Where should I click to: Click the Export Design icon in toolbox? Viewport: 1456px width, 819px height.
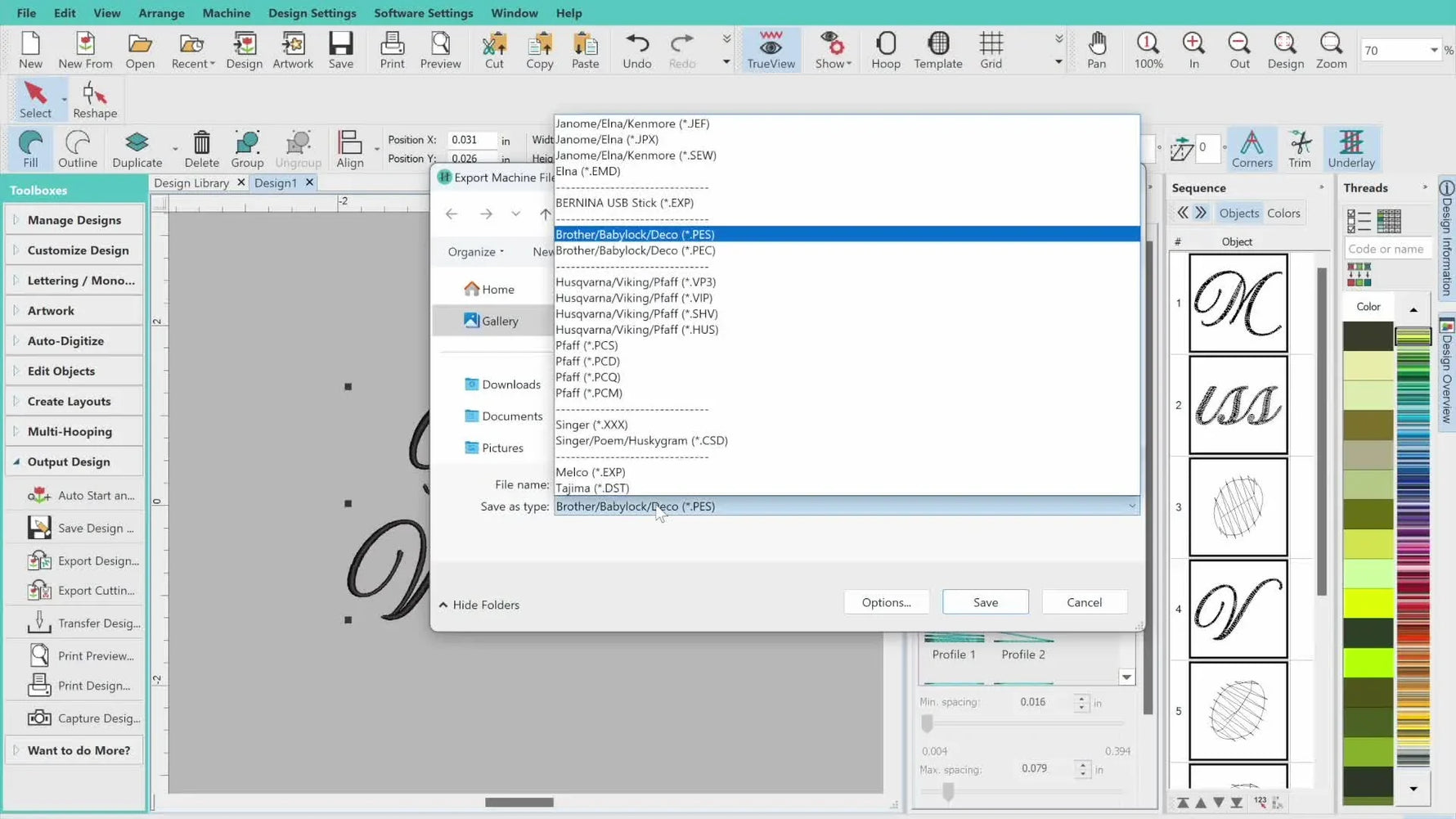(x=39, y=560)
